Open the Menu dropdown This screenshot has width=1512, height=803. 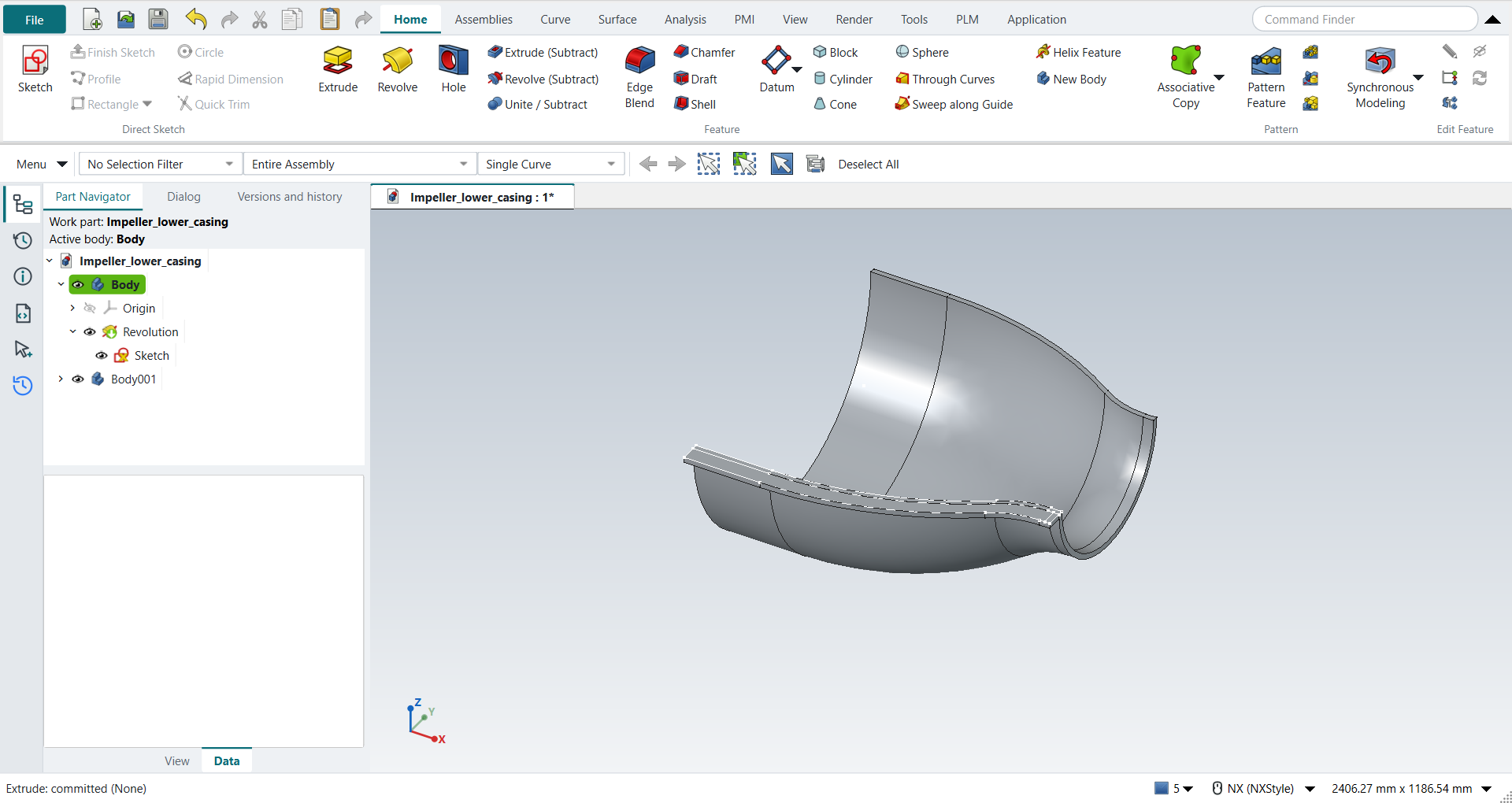[41, 164]
